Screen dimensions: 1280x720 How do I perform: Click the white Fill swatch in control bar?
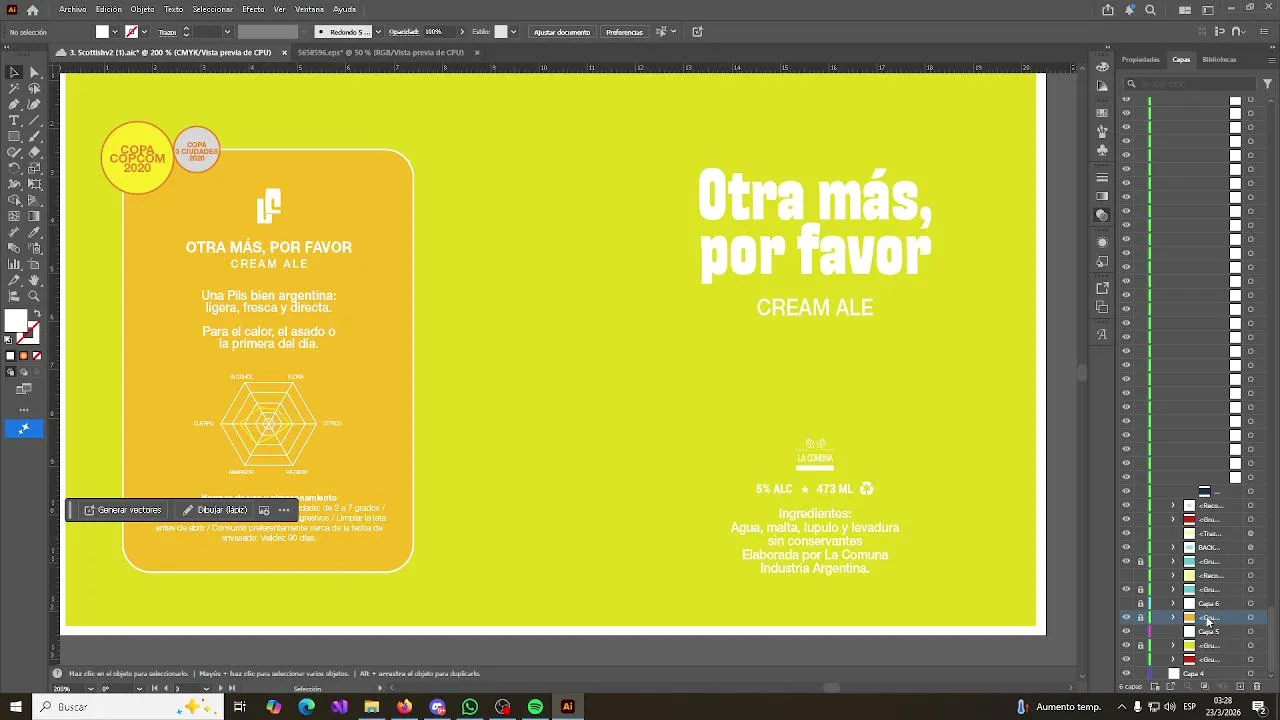click(x=102, y=32)
